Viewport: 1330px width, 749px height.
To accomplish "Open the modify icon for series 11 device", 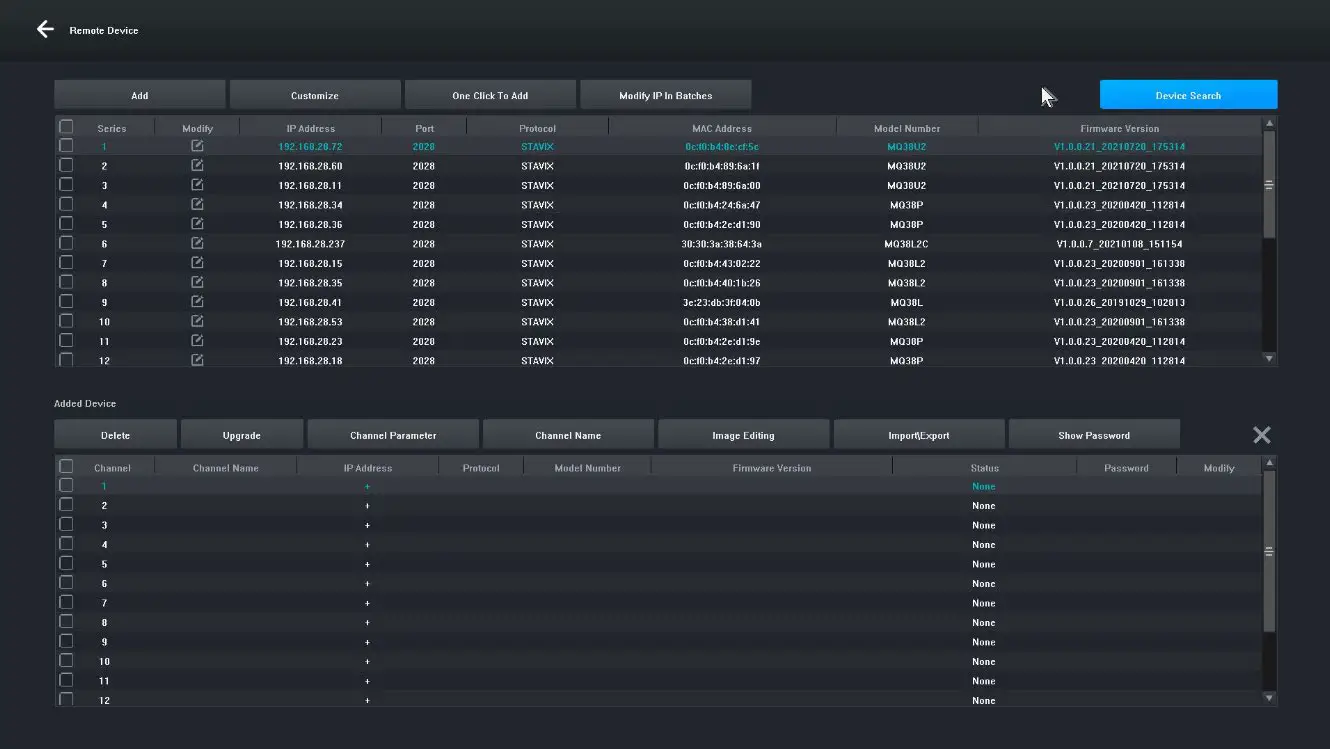I will 197,341.
